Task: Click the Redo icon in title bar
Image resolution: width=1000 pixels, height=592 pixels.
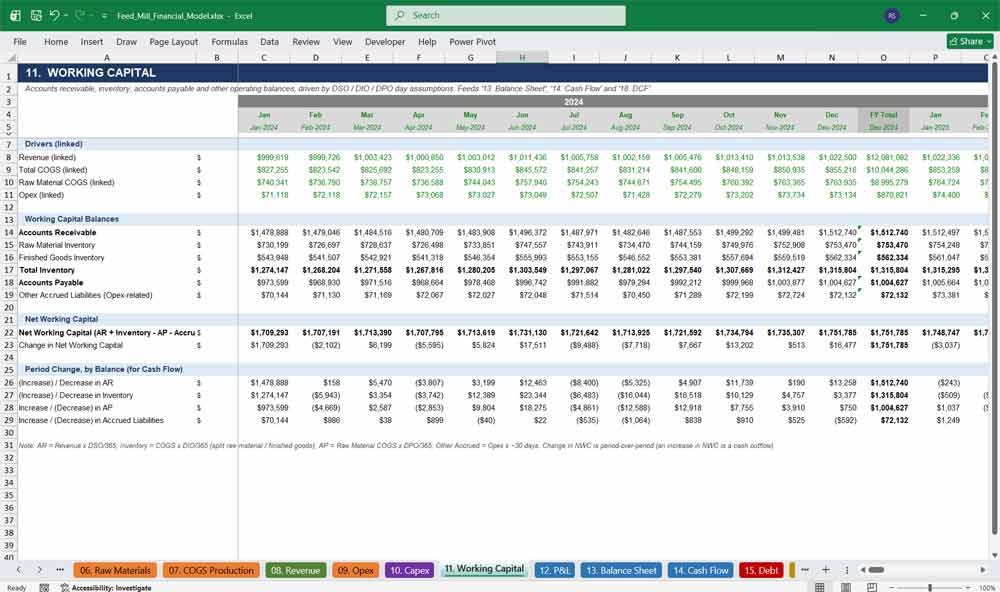Action: 80,15
